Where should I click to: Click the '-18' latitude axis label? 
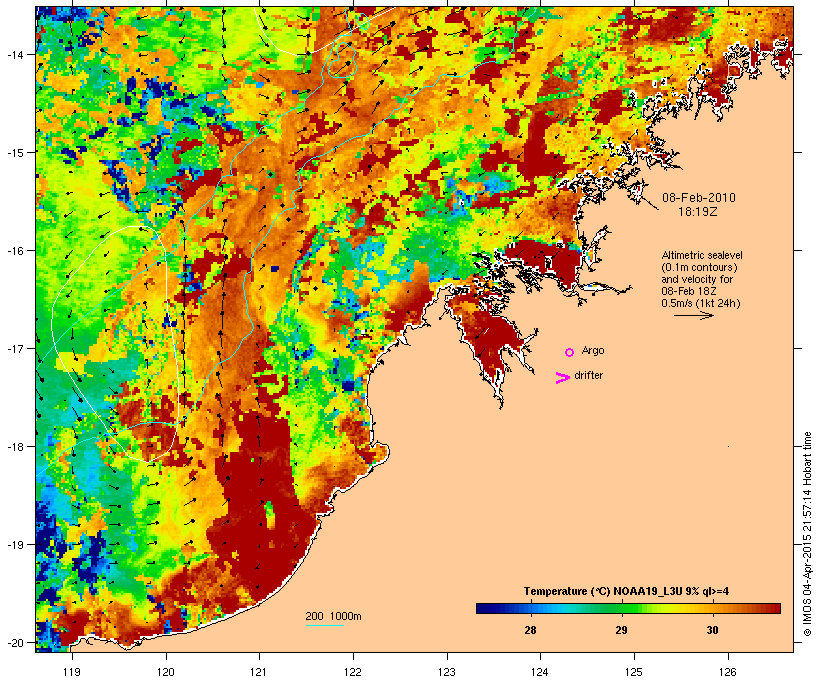[14, 446]
